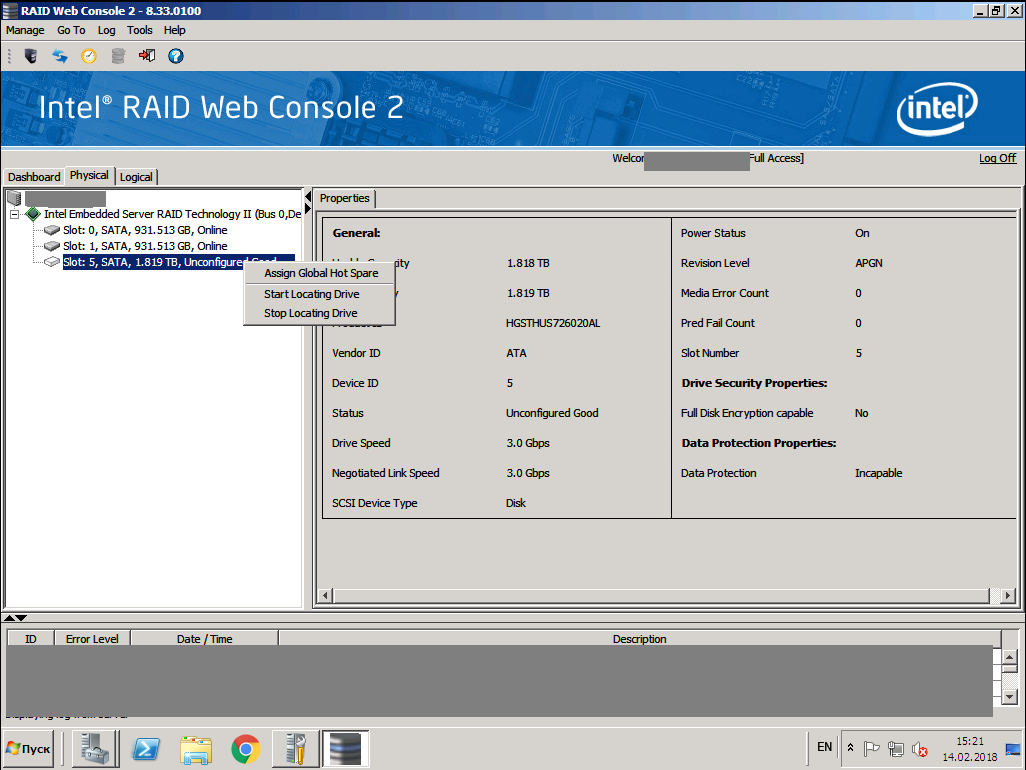
Task: Click the RAID Web Console taskbar icon
Action: click(345, 749)
